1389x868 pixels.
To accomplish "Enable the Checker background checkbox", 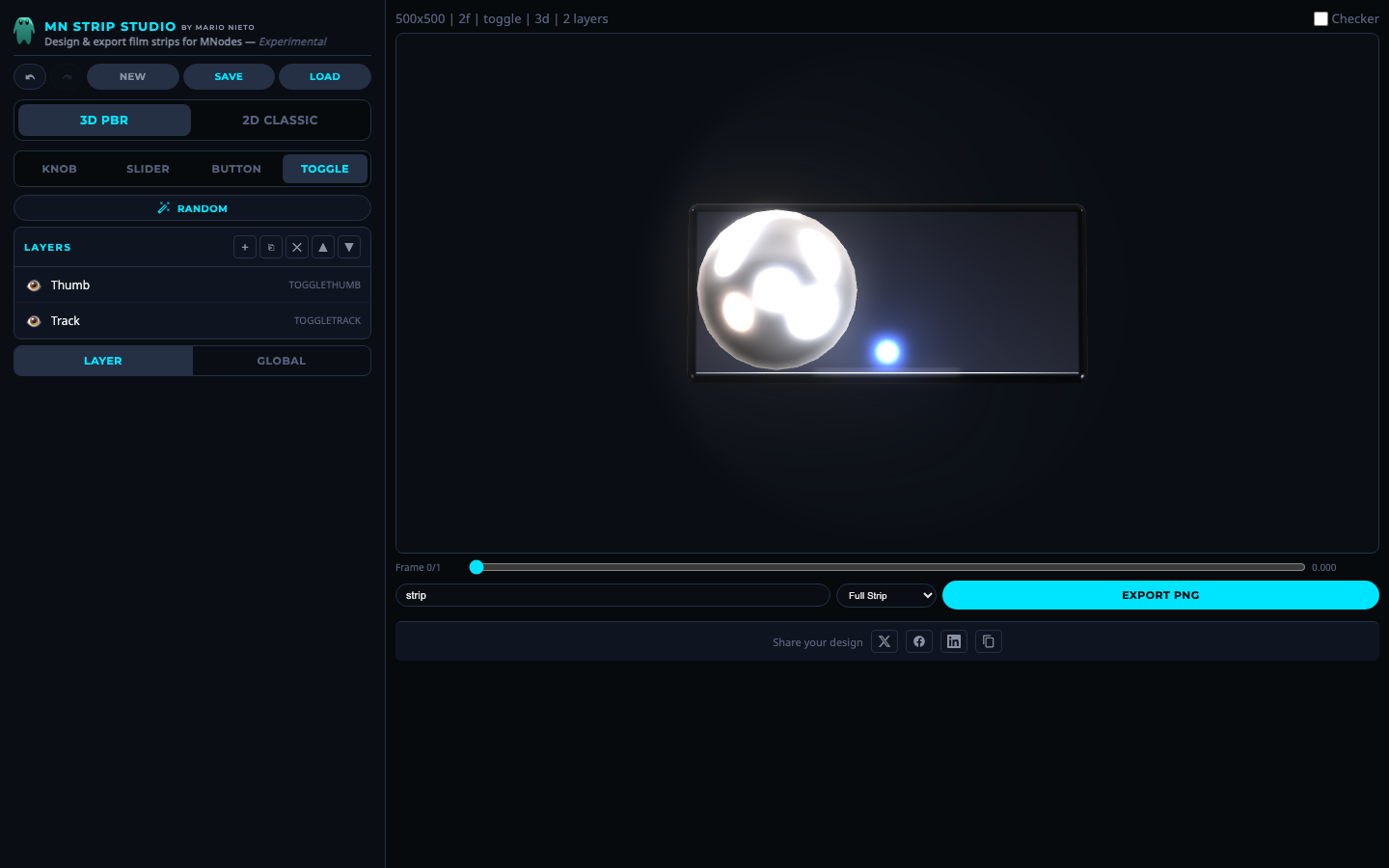I will (1321, 18).
